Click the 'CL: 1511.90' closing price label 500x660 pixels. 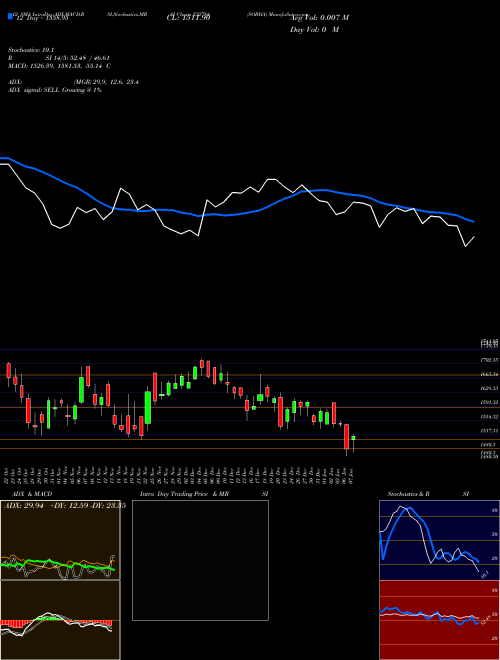(188, 17)
